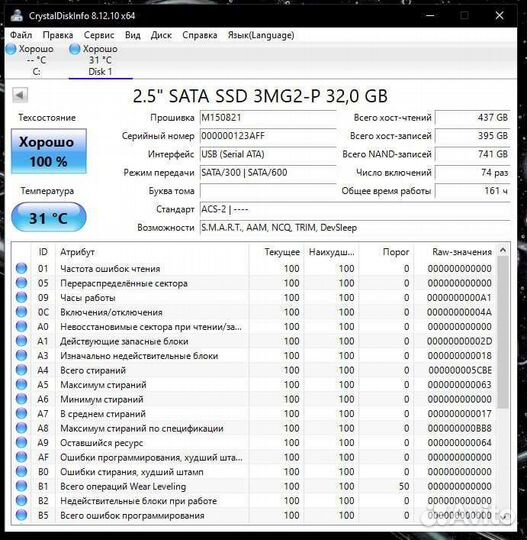527x540 pixels.
Task: Click the Хорошо 100 % health status button
Action: click(49, 152)
